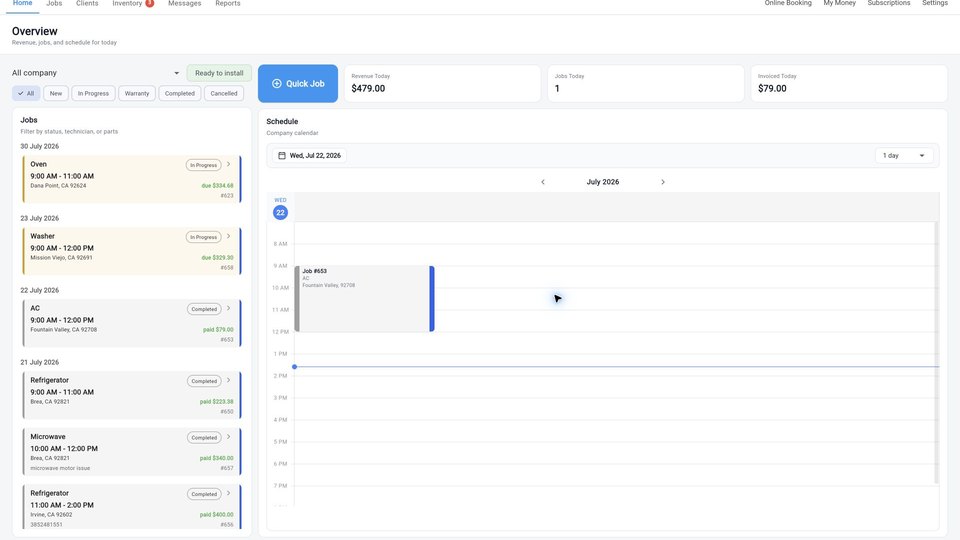The height and width of the screenshot is (540, 960).
Task: Open the Home tab
Action: pos(23,4)
